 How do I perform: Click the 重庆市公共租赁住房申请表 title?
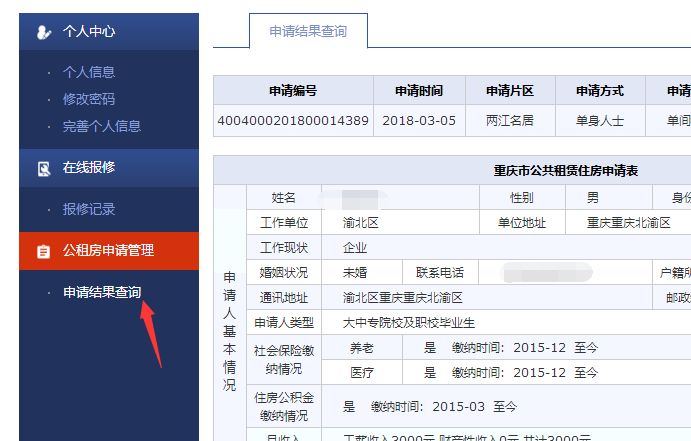point(566,170)
